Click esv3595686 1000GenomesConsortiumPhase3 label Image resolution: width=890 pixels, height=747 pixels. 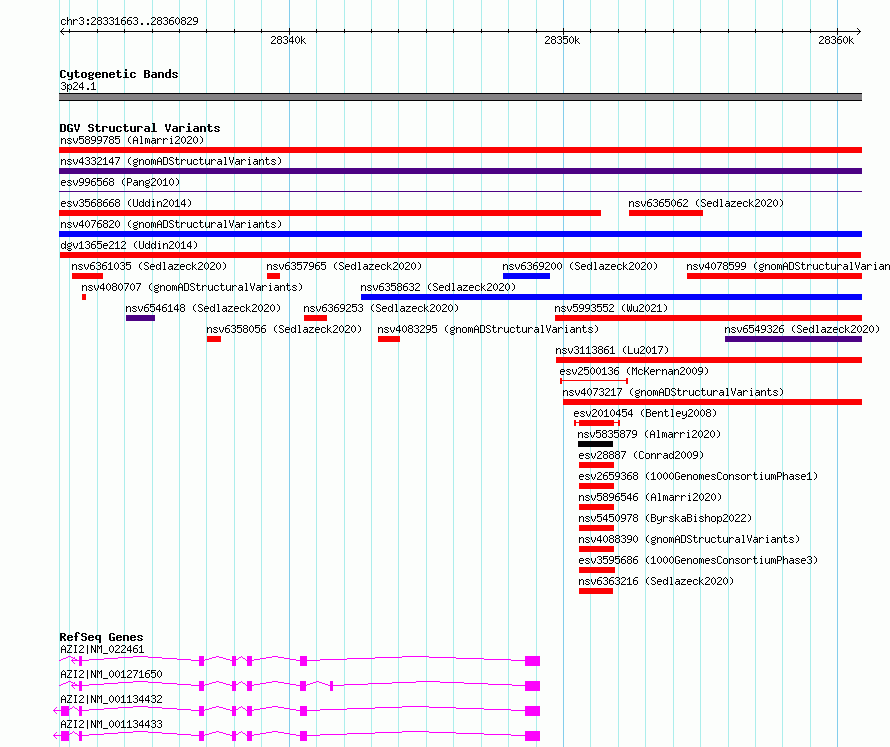698,560
